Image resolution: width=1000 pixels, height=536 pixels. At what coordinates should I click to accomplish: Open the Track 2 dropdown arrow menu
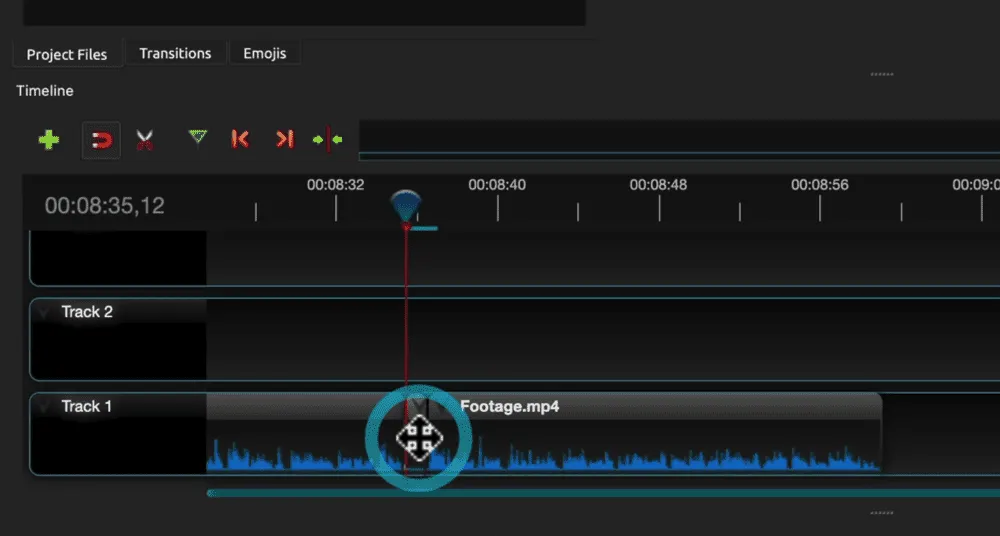[x=44, y=313]
